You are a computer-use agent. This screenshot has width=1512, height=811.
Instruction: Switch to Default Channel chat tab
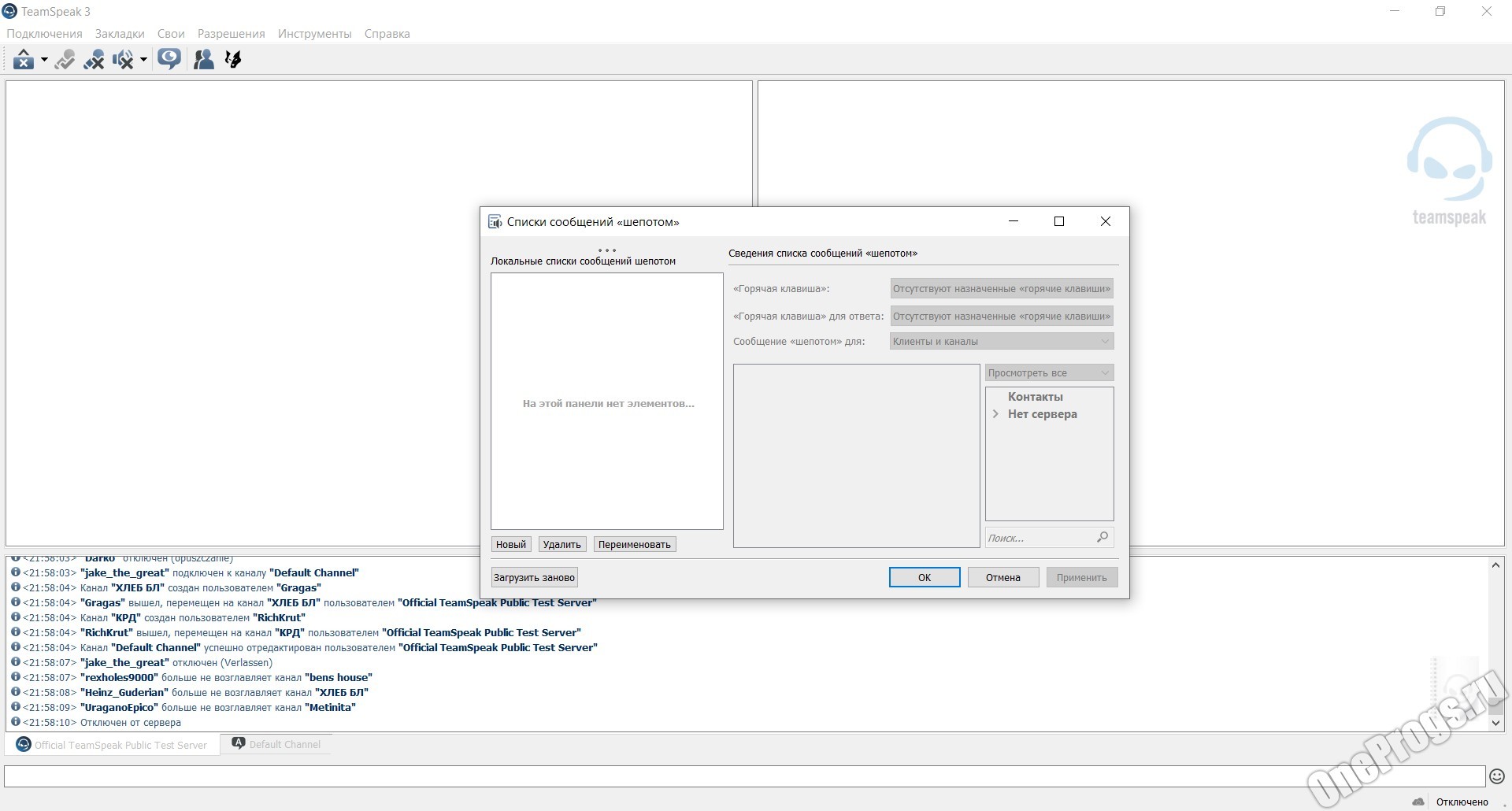click(x=276, y=744)
